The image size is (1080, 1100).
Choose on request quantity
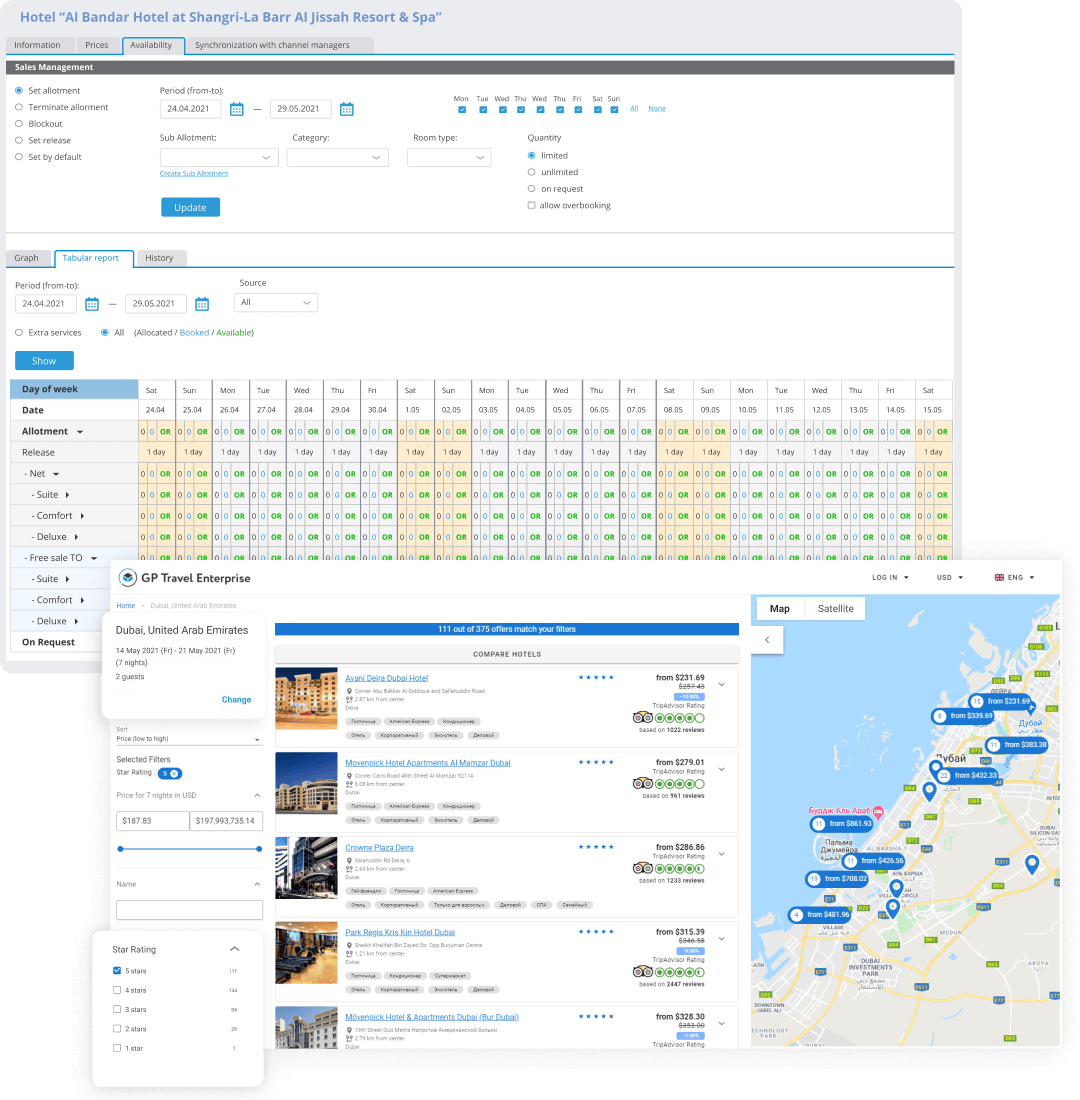[x=531, y=189]
